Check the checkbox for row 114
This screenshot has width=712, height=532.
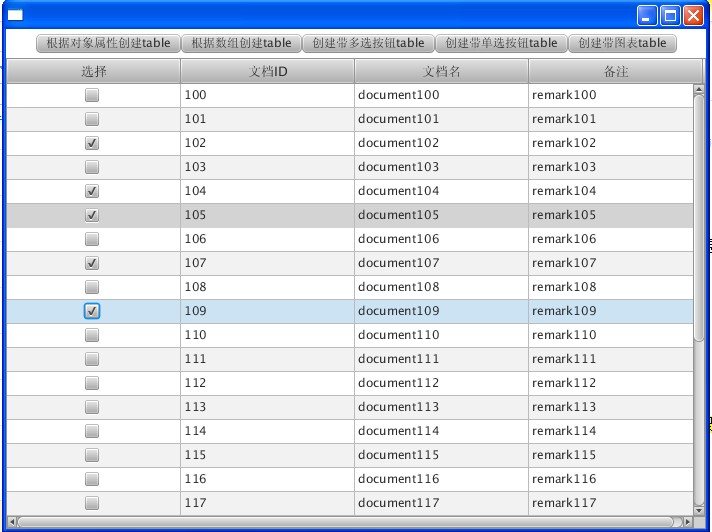[x=92, y=431]
